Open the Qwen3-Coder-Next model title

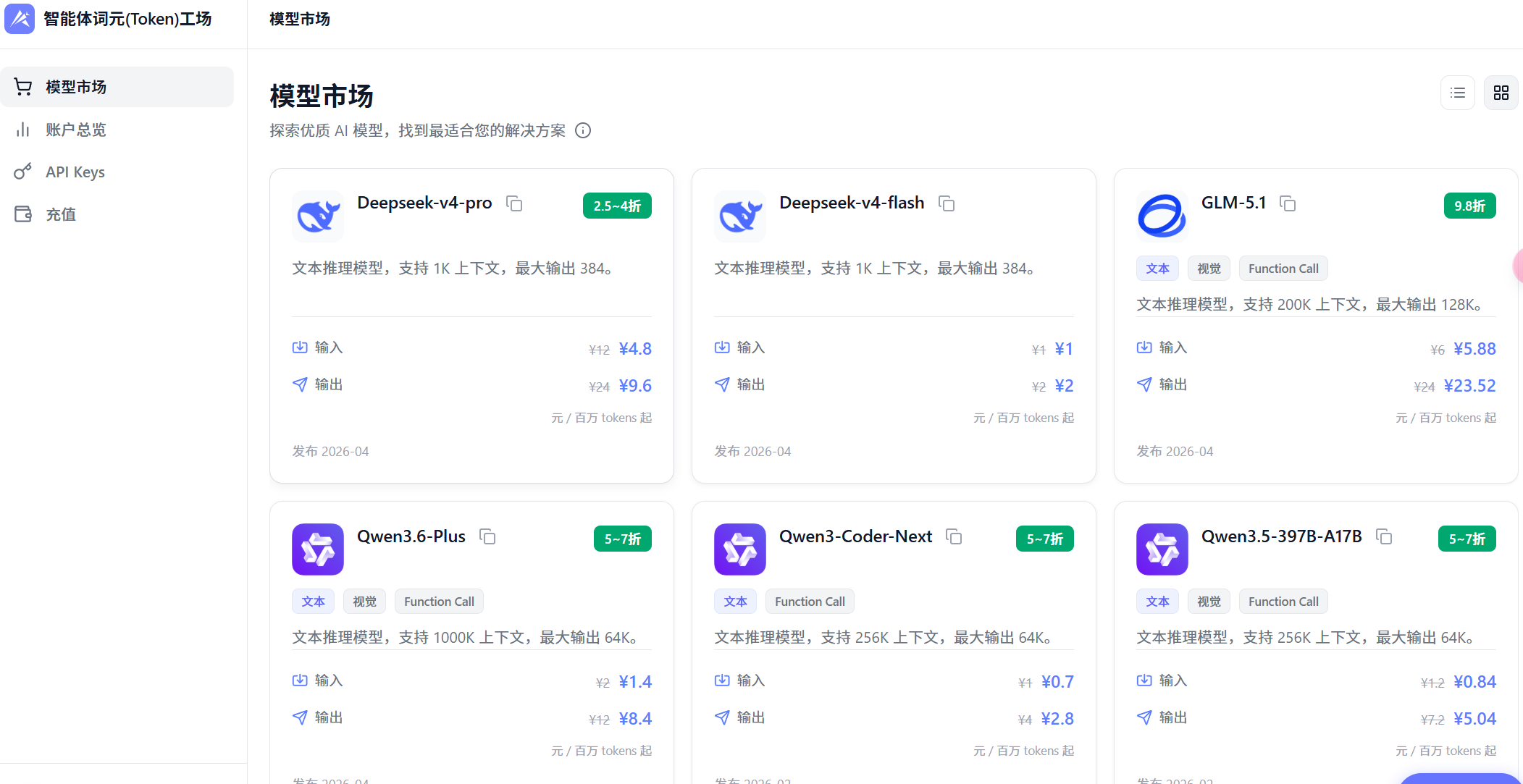pyautogui.click(x=855, y=536)
